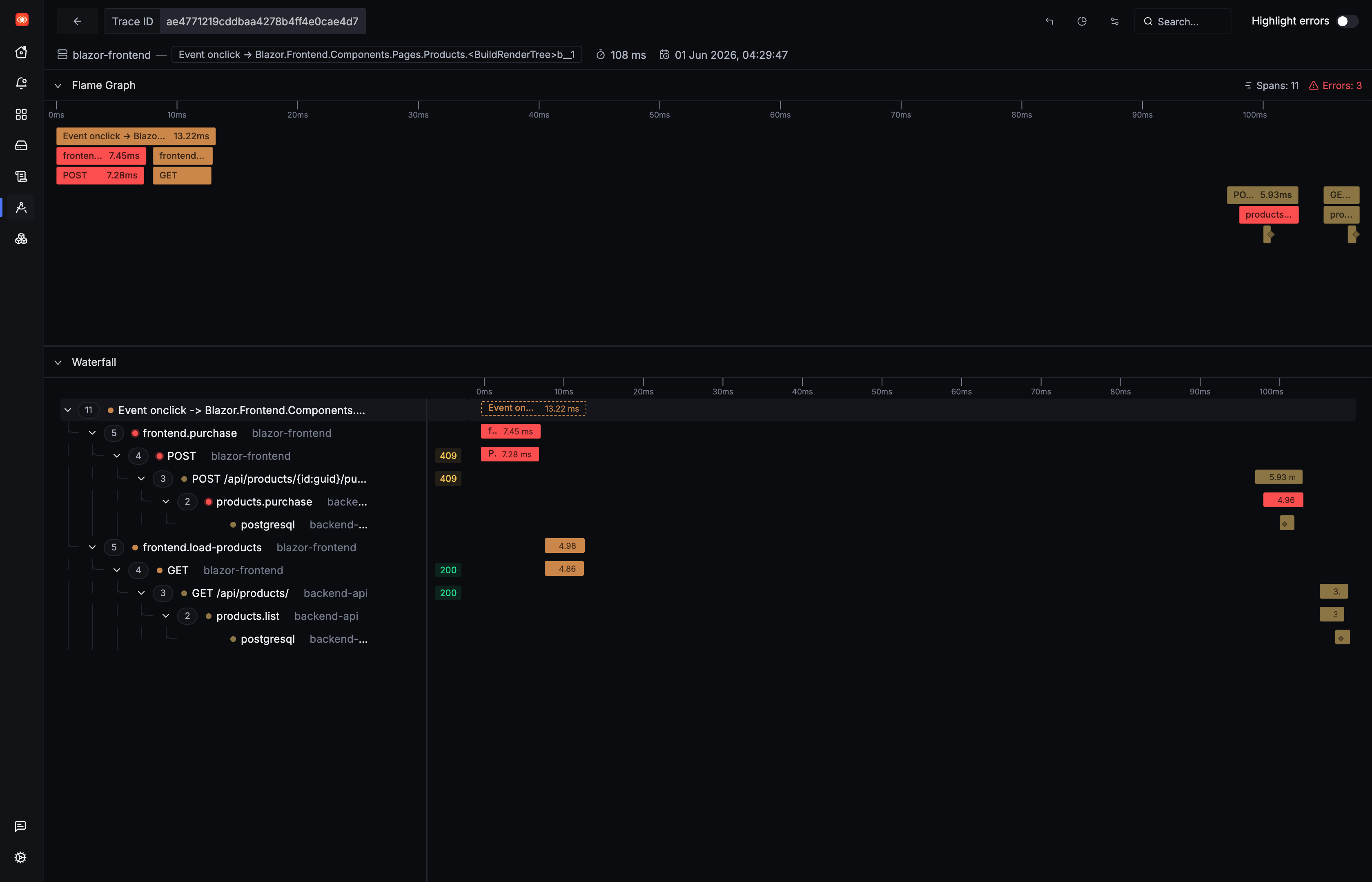
Task: Open the logs scroll icon in sidebar
Action: pyautogui.click(x=21, y=176)
